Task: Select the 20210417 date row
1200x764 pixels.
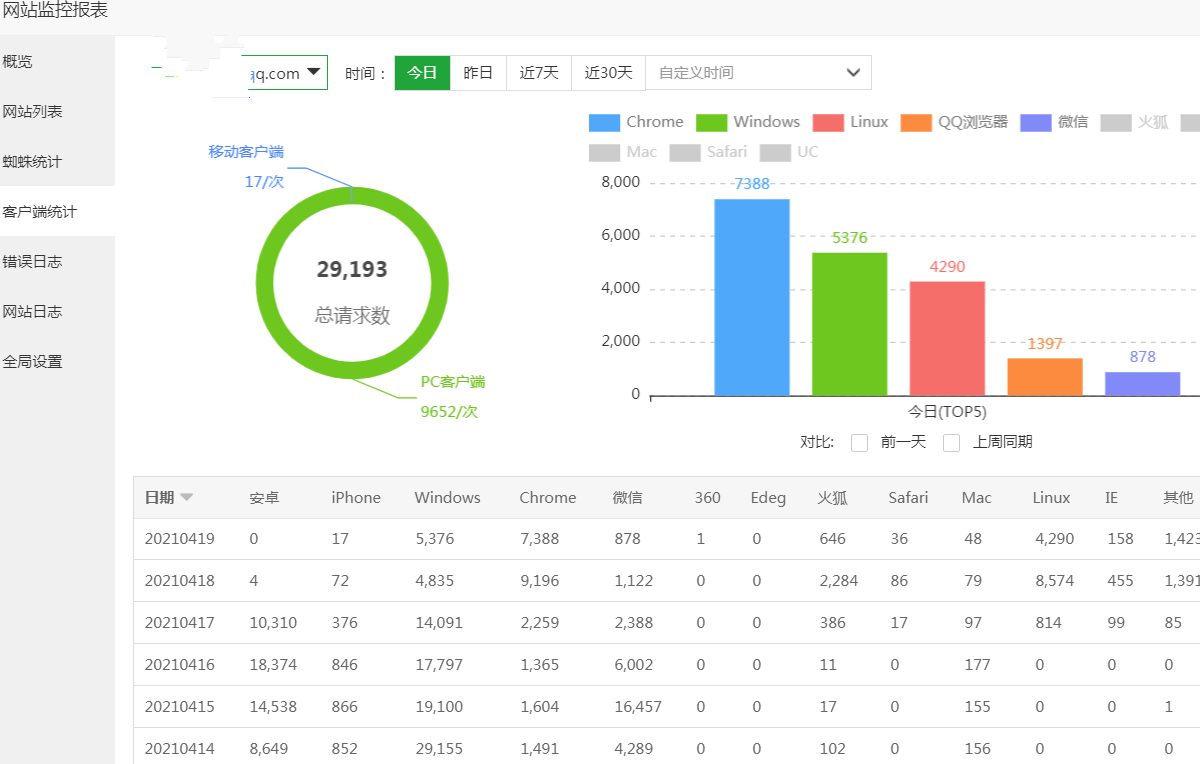Action: 666,623
